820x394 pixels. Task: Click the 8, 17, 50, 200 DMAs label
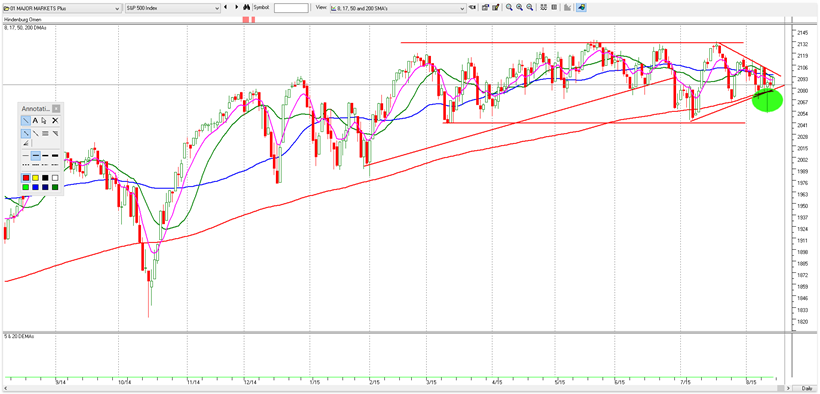tap(25, 27)
